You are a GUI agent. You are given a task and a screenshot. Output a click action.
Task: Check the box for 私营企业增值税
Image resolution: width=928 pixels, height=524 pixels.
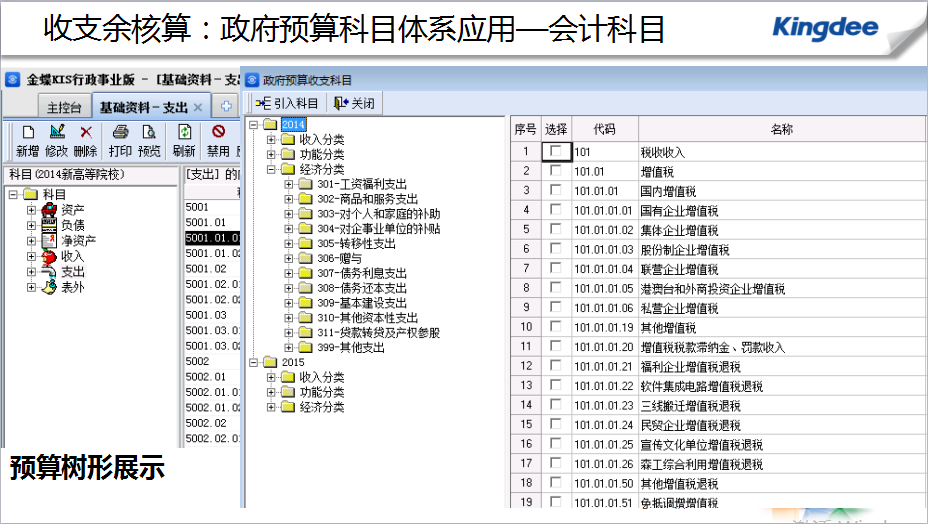pos(556,307)
